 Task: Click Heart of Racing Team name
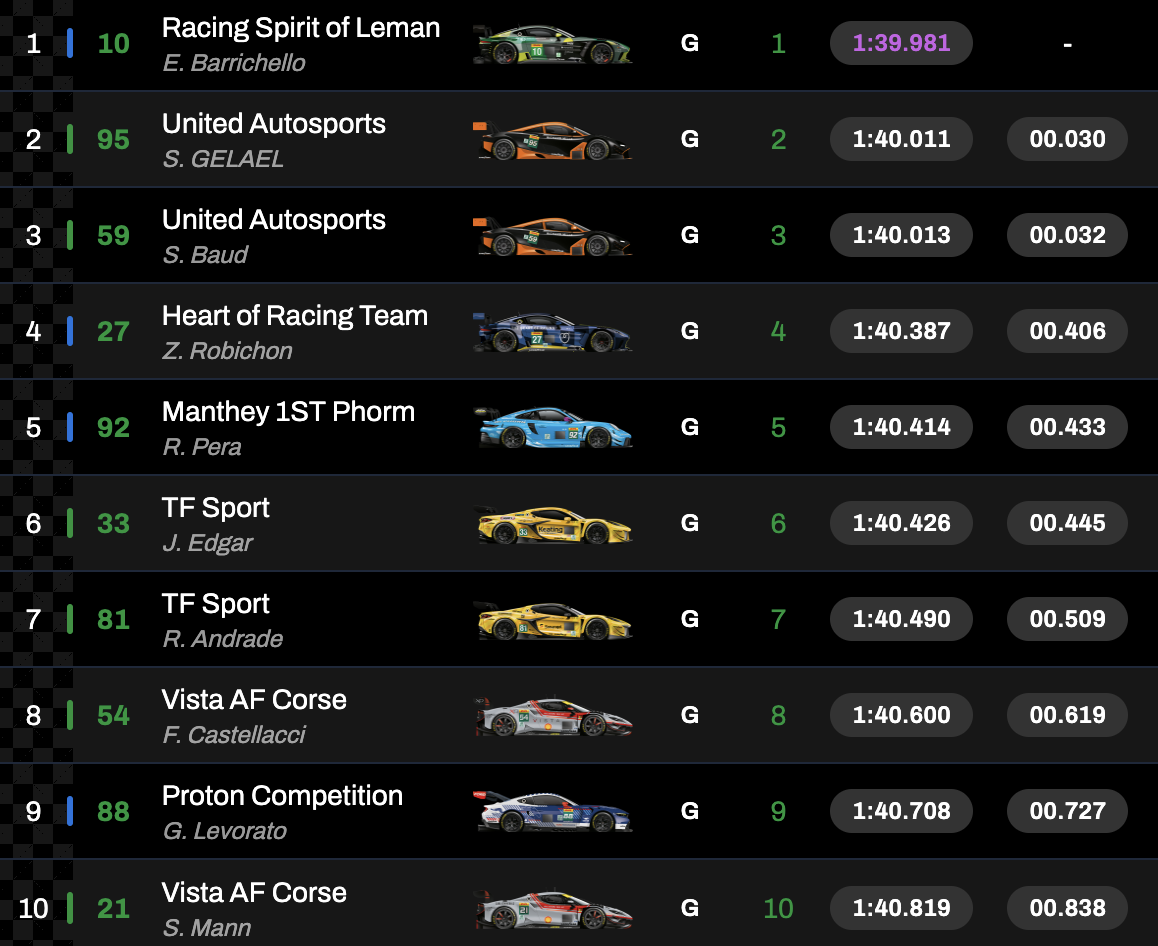pos(295,316)
